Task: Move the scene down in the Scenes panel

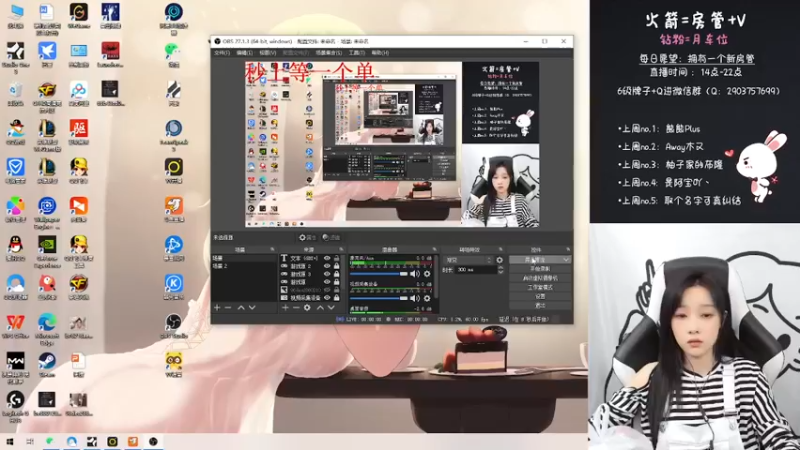Action: [x=252, y=308]
